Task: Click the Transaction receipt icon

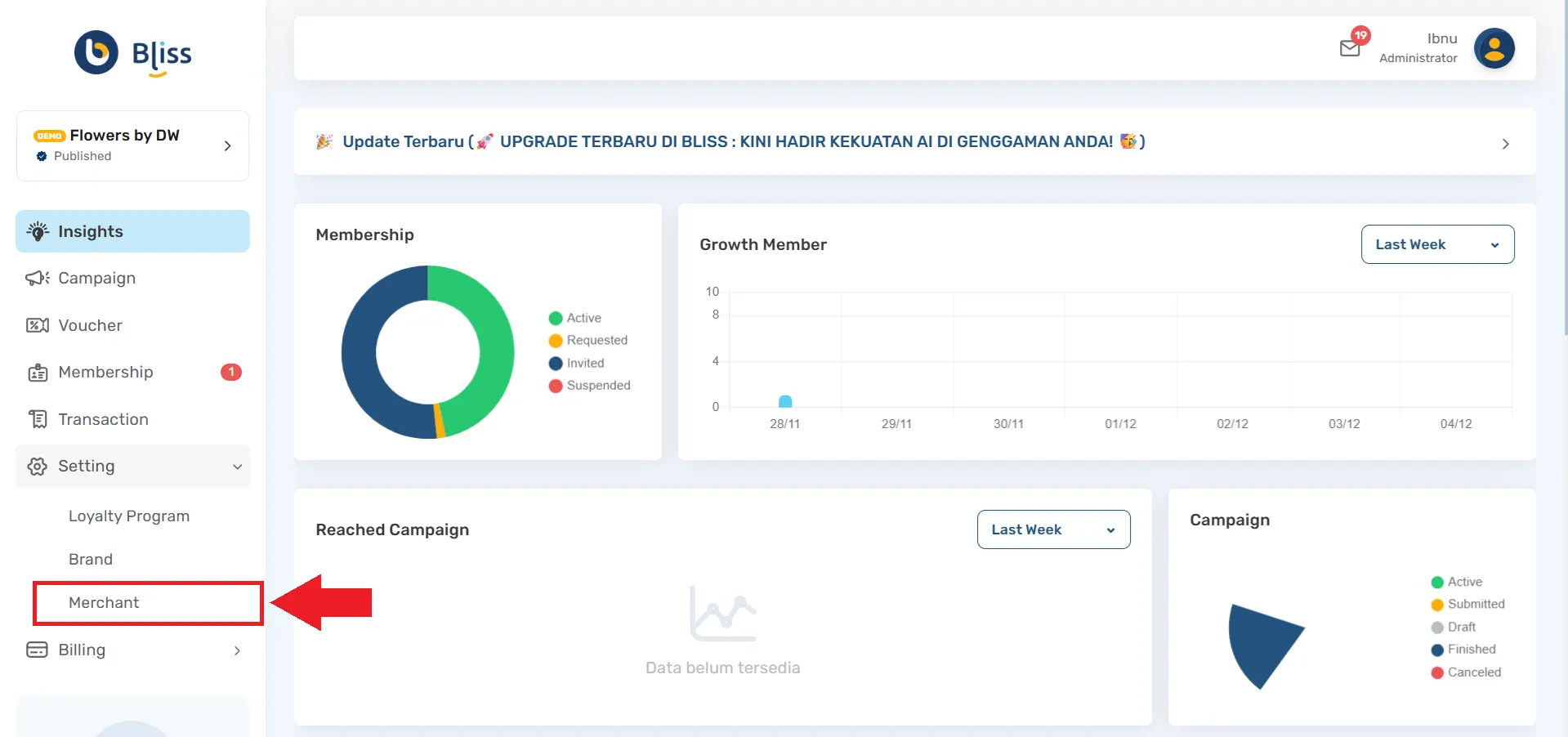Action: pos(38,419)
